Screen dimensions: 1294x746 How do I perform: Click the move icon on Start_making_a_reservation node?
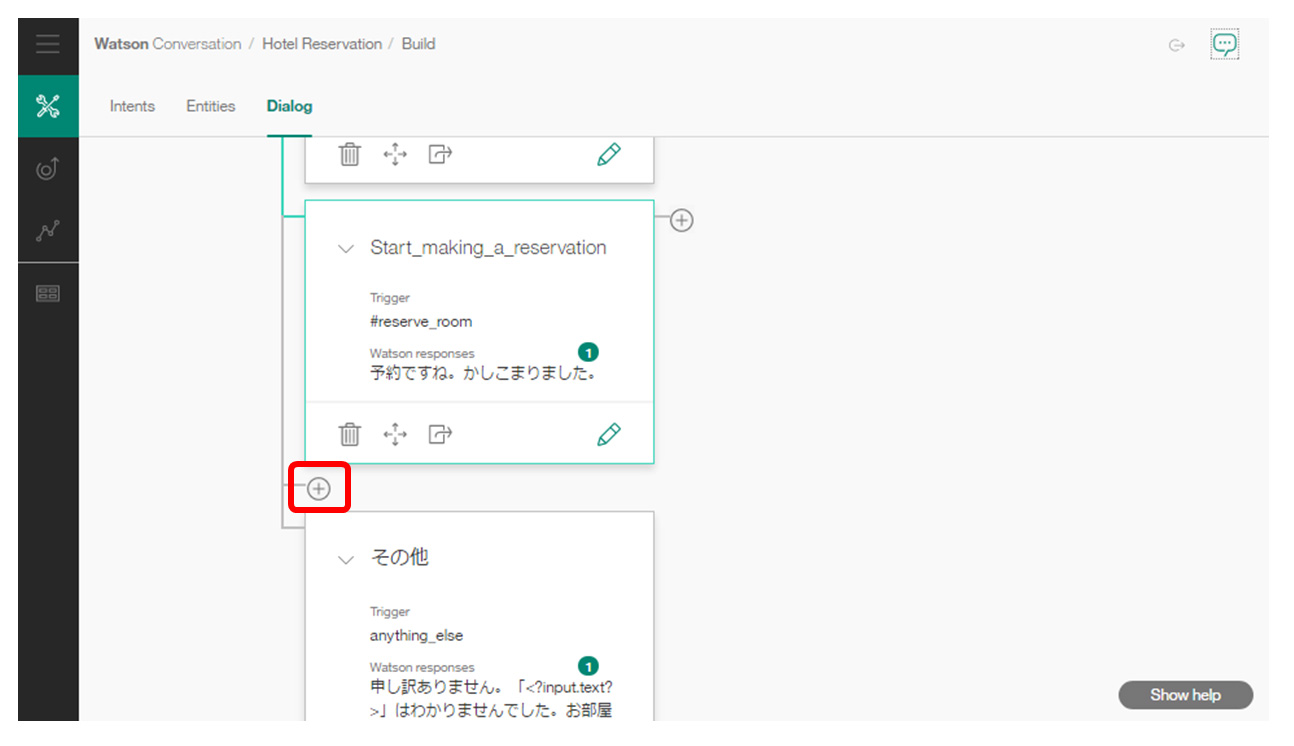point(396,434)
